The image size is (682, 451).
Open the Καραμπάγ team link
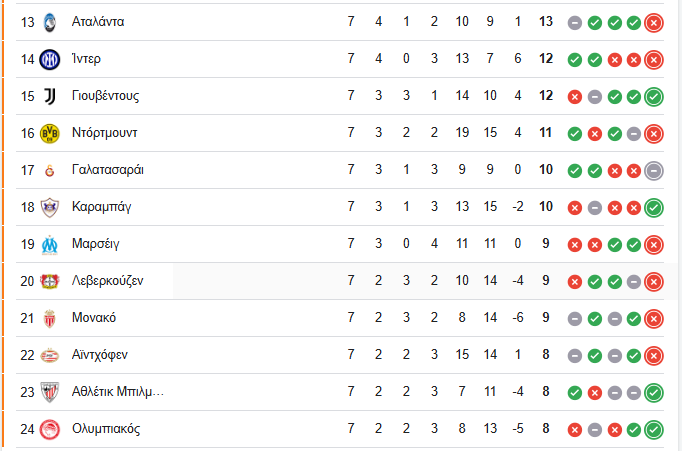(102, 207)
